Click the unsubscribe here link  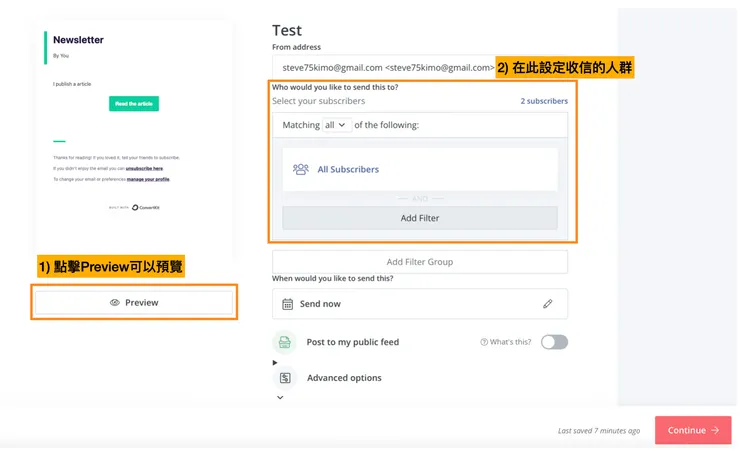click(x=144, y=169)
